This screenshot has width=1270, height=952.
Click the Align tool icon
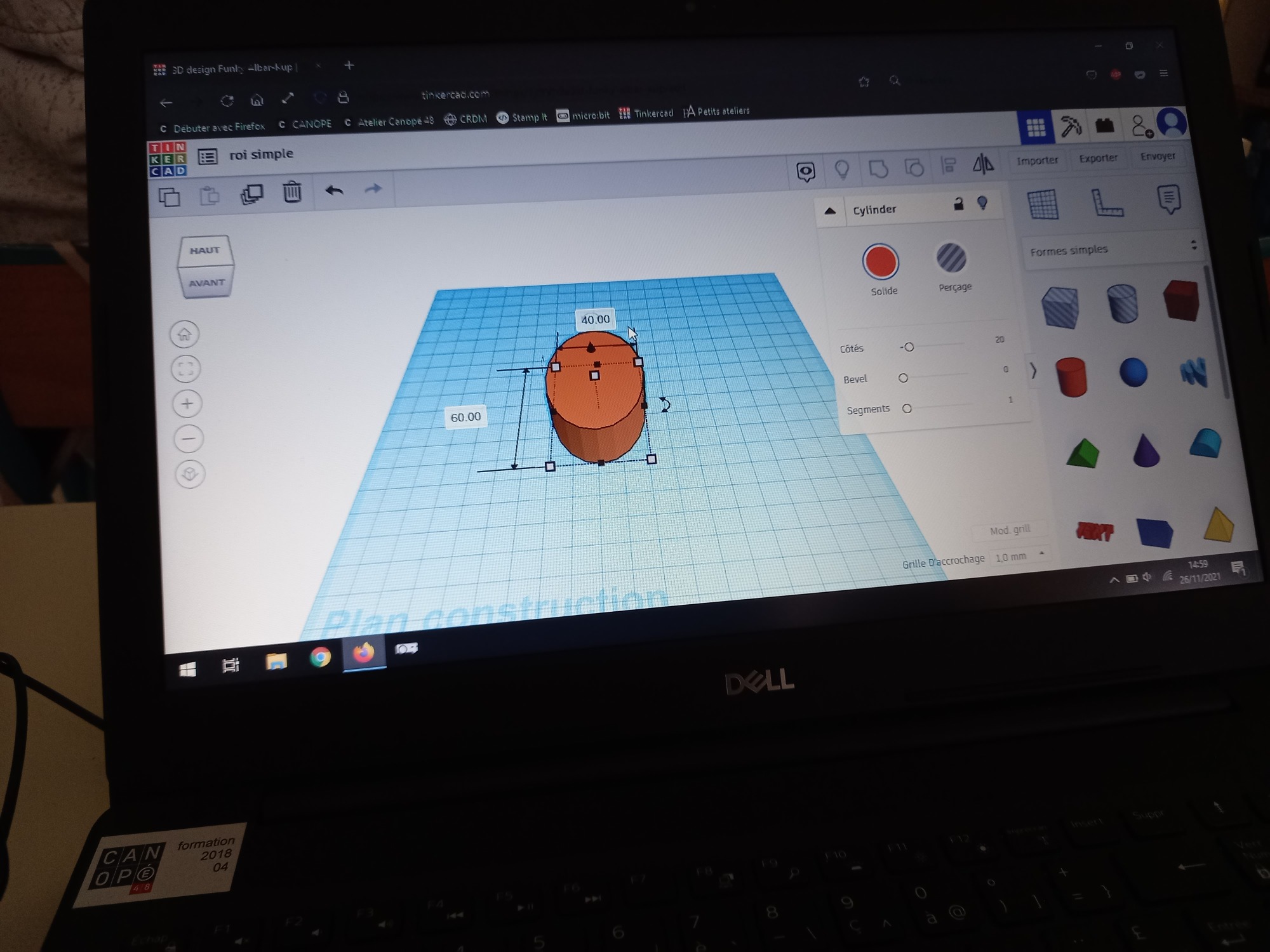949,166
